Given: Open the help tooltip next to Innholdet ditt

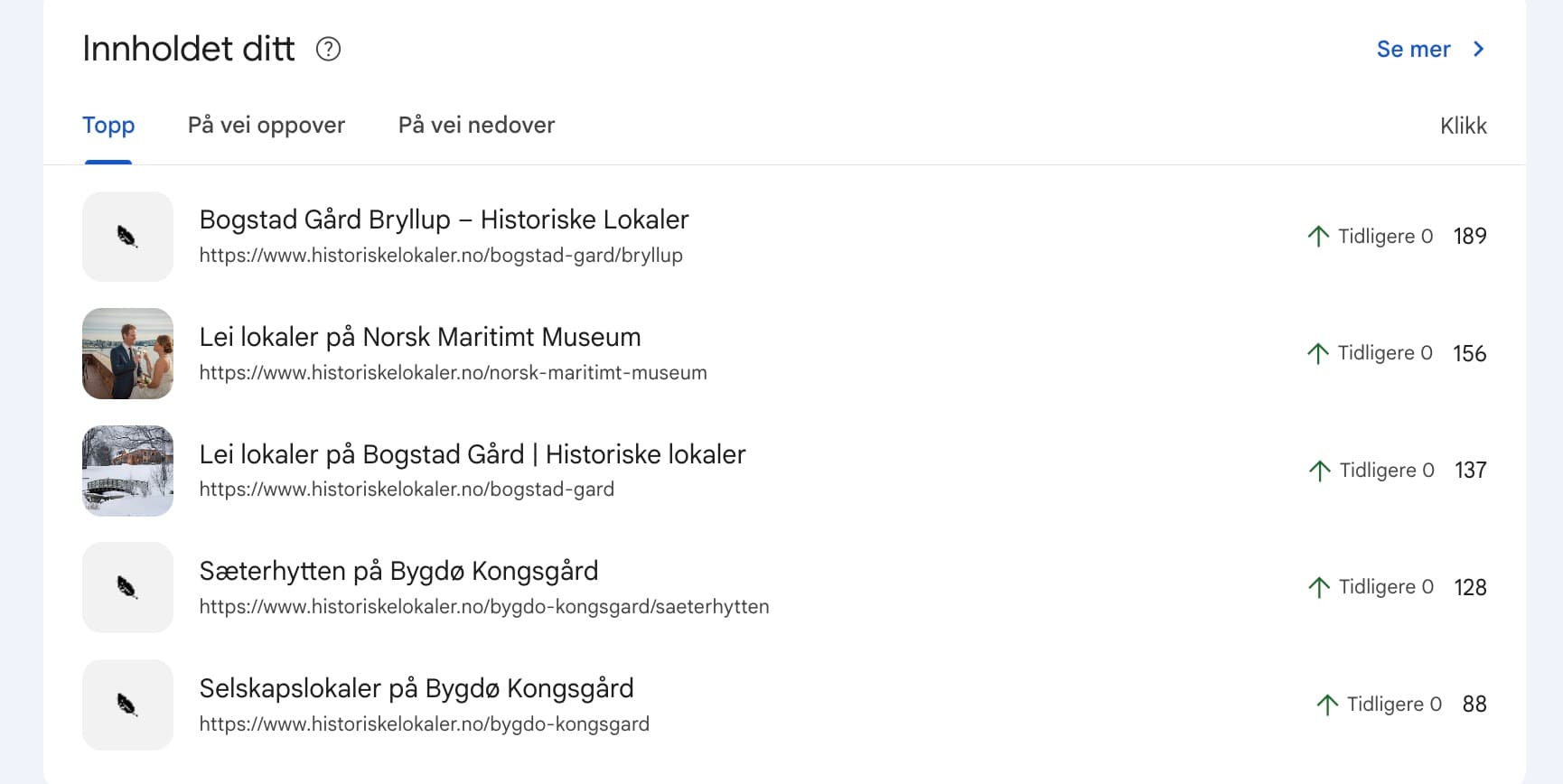Looking at the screenshot, I should coord(329,49).
